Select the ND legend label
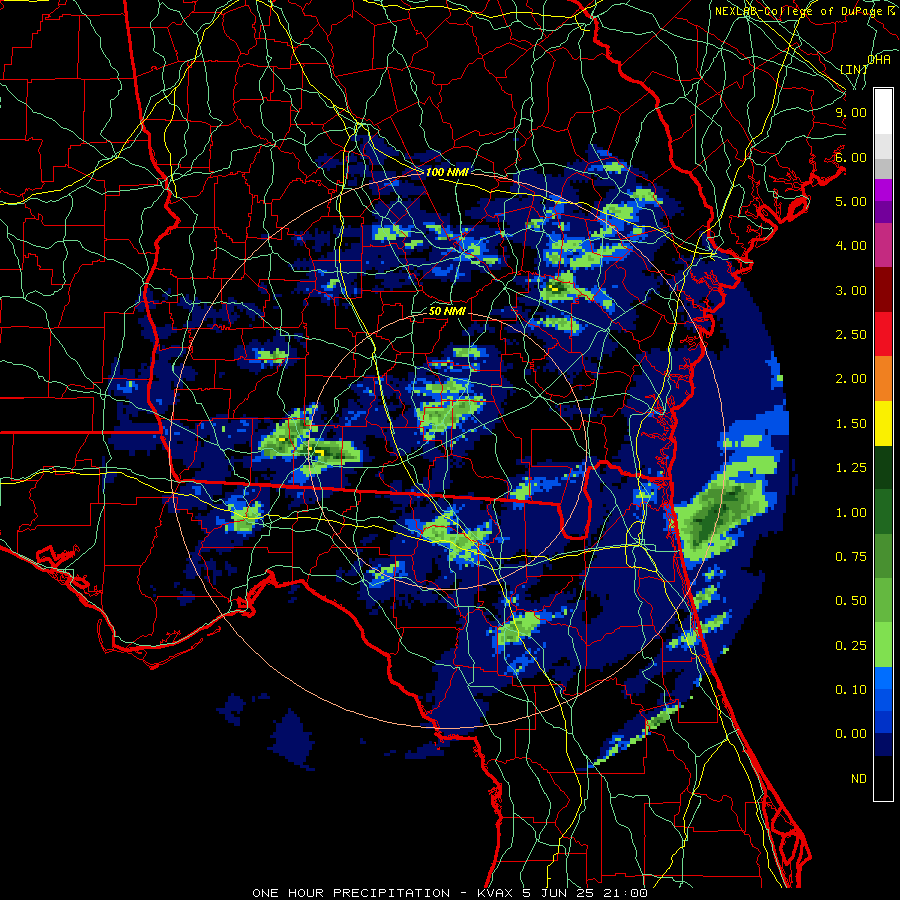This screenshot has width=900, height=900. tap(859, 779)
